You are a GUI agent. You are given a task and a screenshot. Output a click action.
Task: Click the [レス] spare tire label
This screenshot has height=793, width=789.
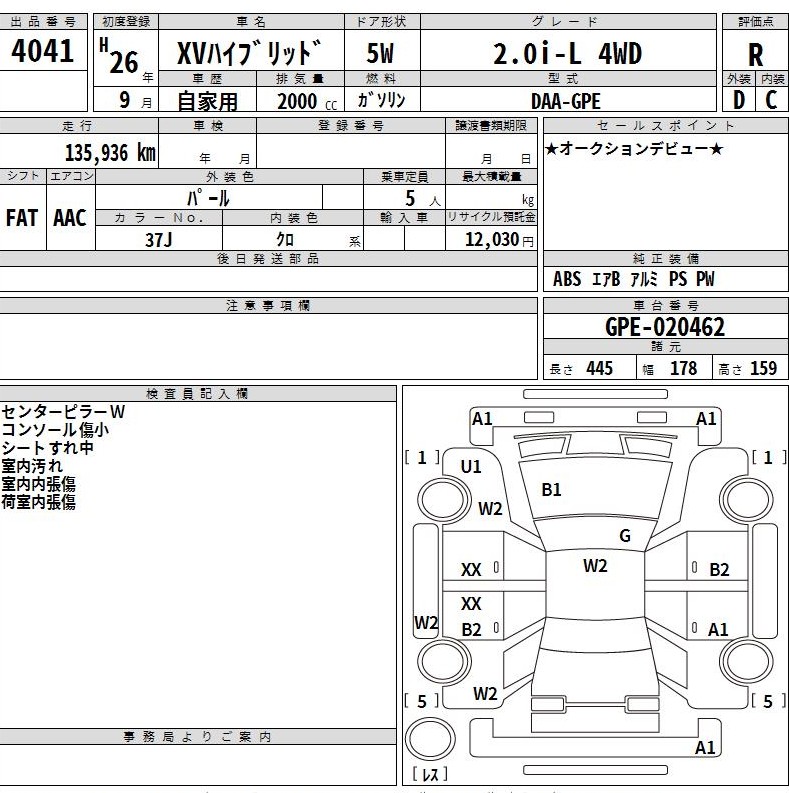tap(430, 774)
